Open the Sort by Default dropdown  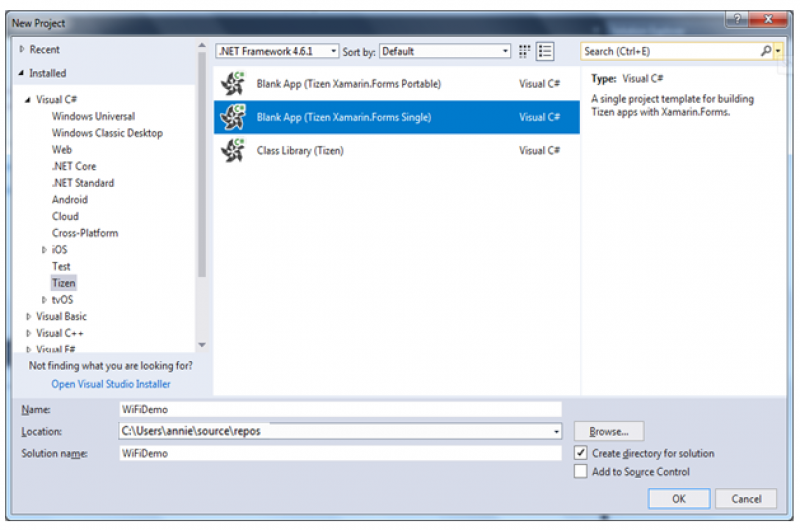(445, 51)
